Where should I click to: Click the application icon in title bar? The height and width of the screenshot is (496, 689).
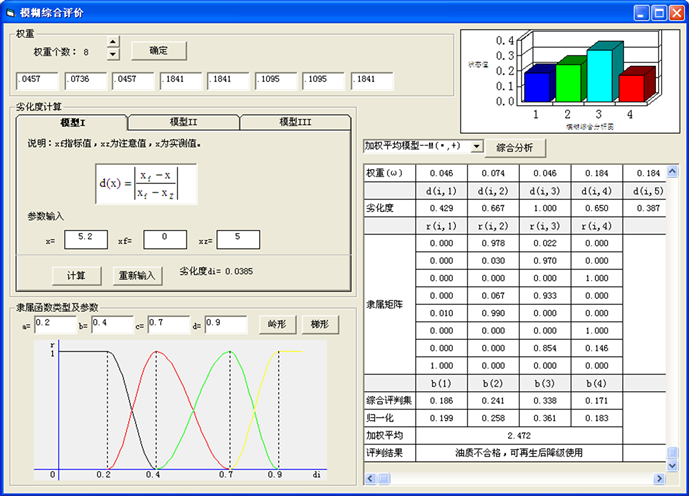point(11,13)
